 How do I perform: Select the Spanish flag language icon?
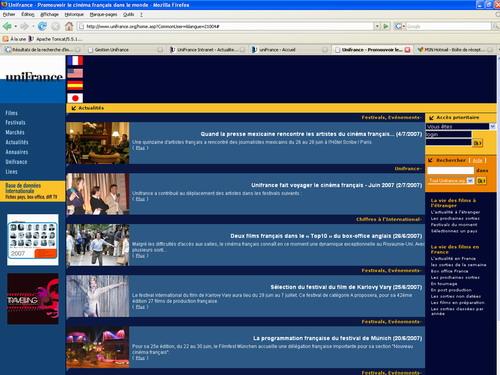75,86
